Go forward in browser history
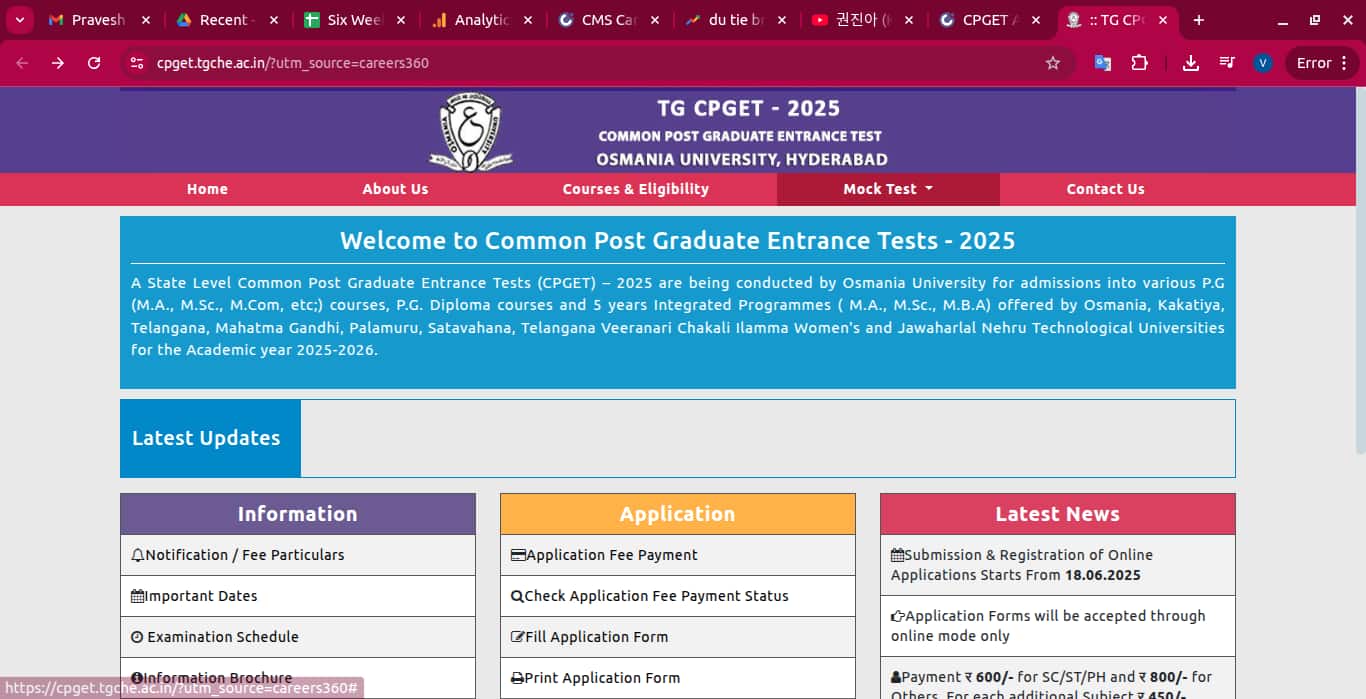 click(x=58, y=63)
